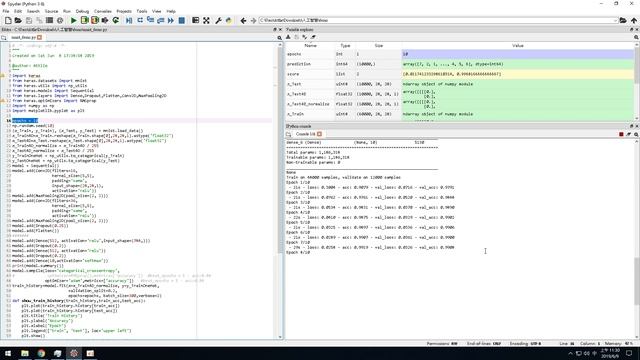Import data in Variable explorer
This screenshot has height=360, width=640.
(288, 37)
